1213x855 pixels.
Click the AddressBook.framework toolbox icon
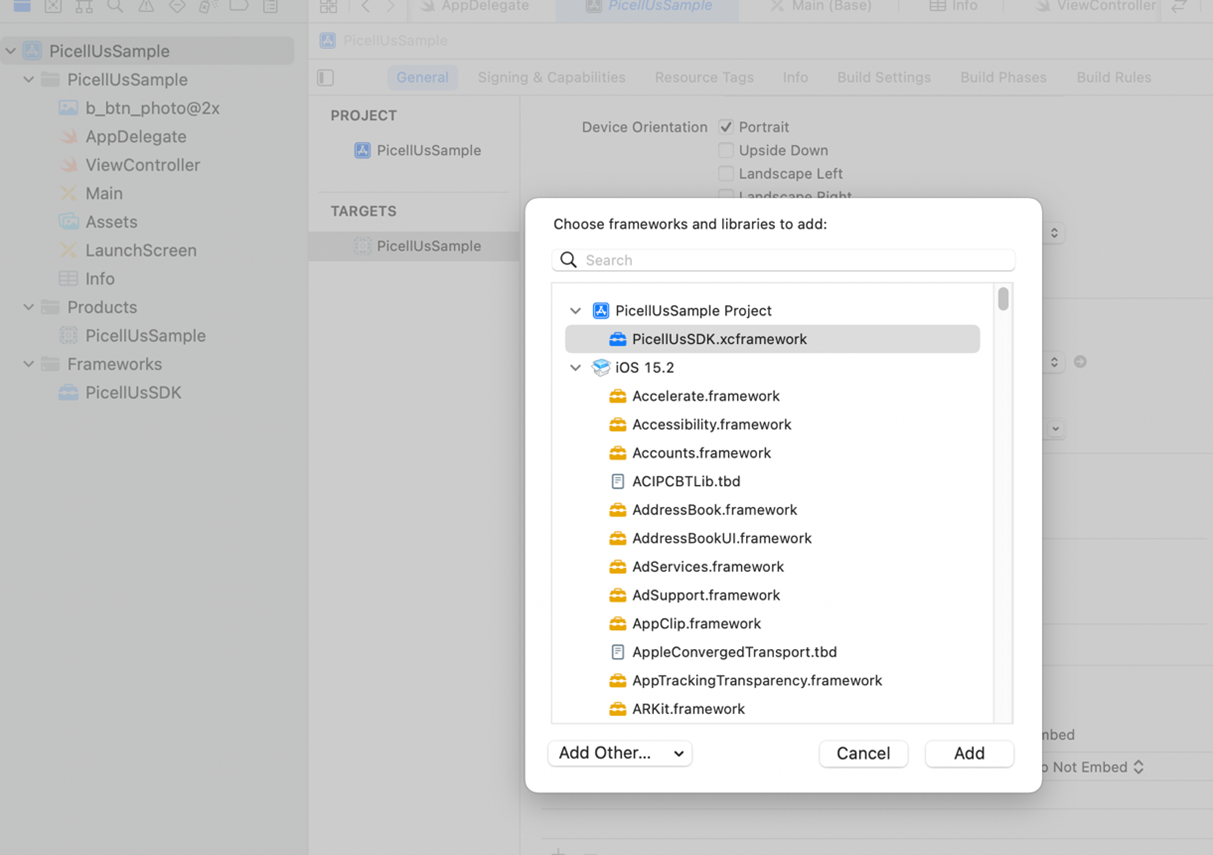coord(618,510)
